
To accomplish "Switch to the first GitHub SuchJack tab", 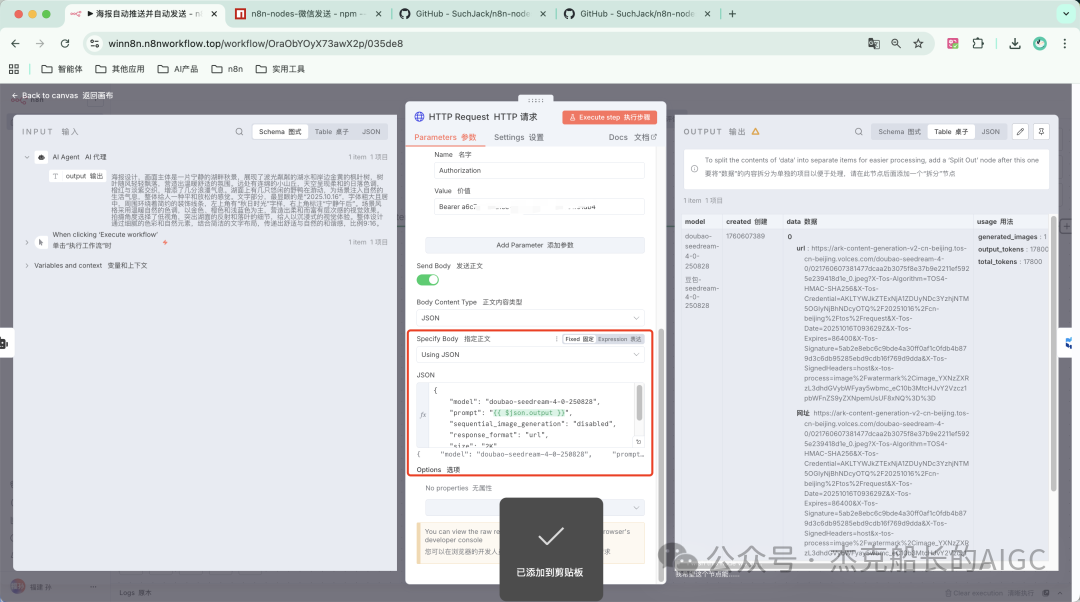I will [x=472, y=14].
